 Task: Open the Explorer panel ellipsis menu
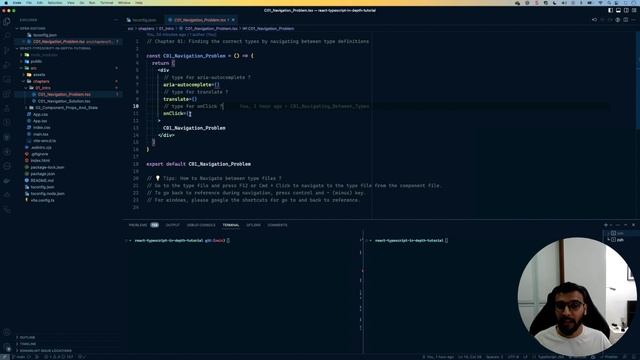pyautogui.click(x=116, y=20)
